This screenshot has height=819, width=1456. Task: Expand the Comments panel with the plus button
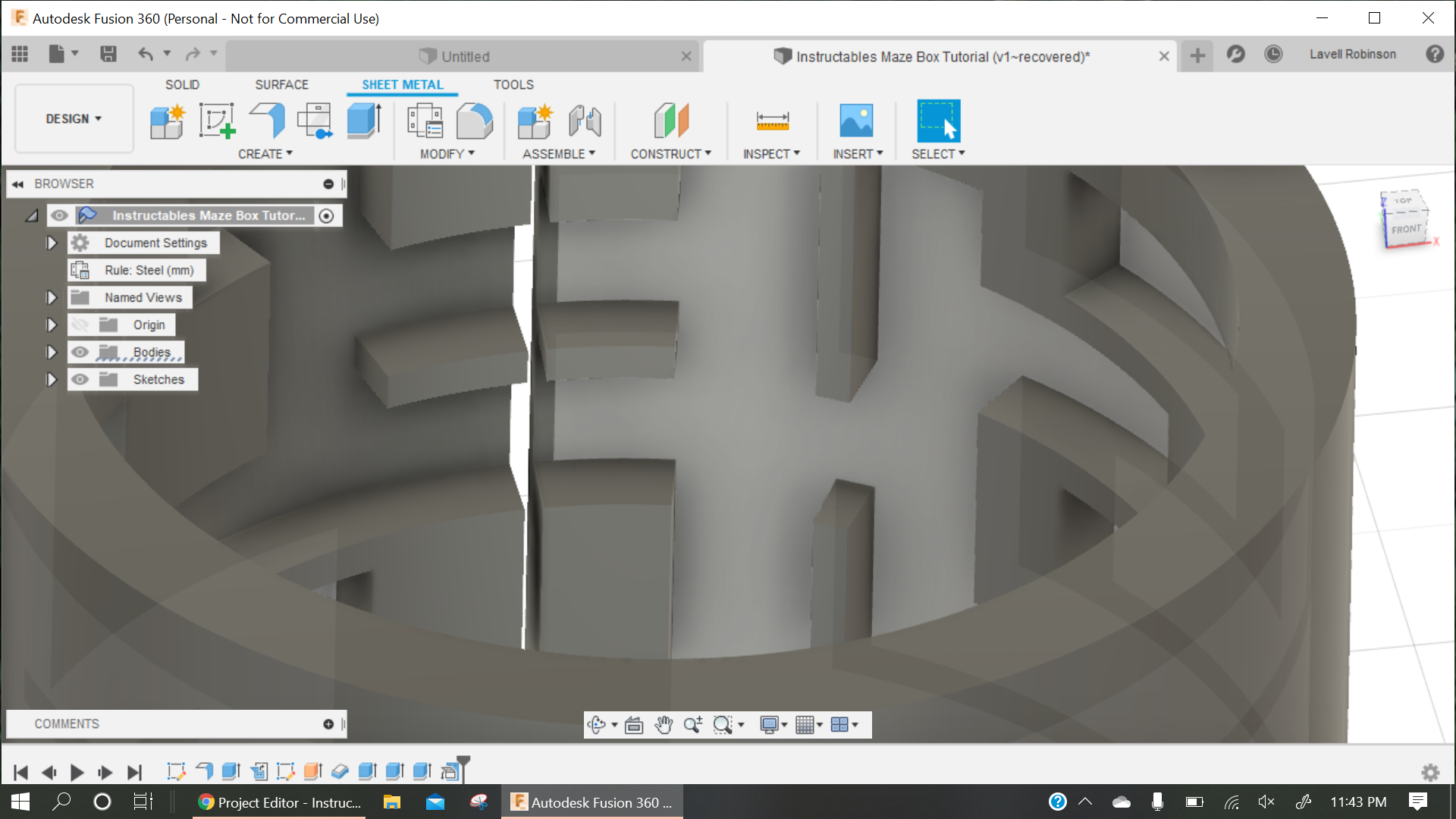(x=328, y=724)
